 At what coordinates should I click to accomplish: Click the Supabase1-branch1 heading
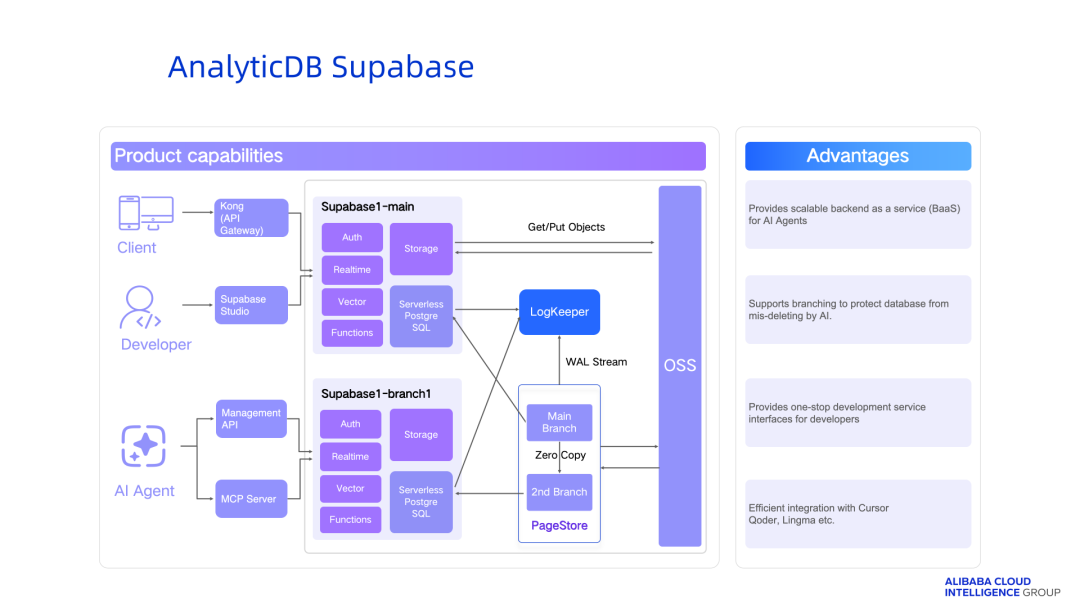pyautogui.click(x=376, y=394)
